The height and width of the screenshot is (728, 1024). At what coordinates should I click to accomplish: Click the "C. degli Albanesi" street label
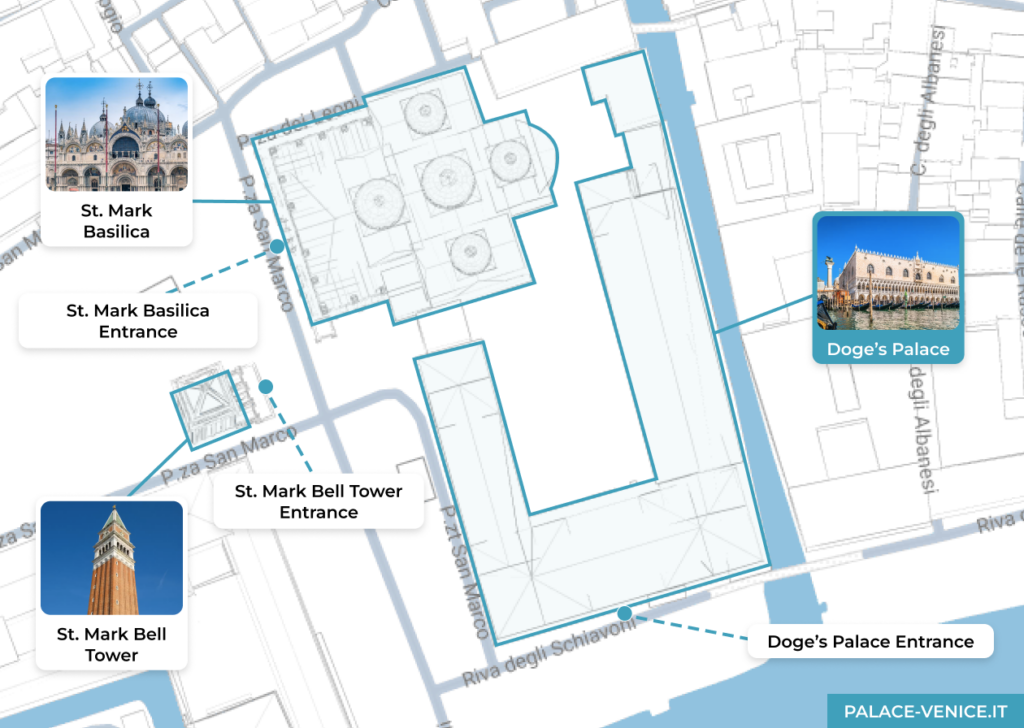(928, 100)
